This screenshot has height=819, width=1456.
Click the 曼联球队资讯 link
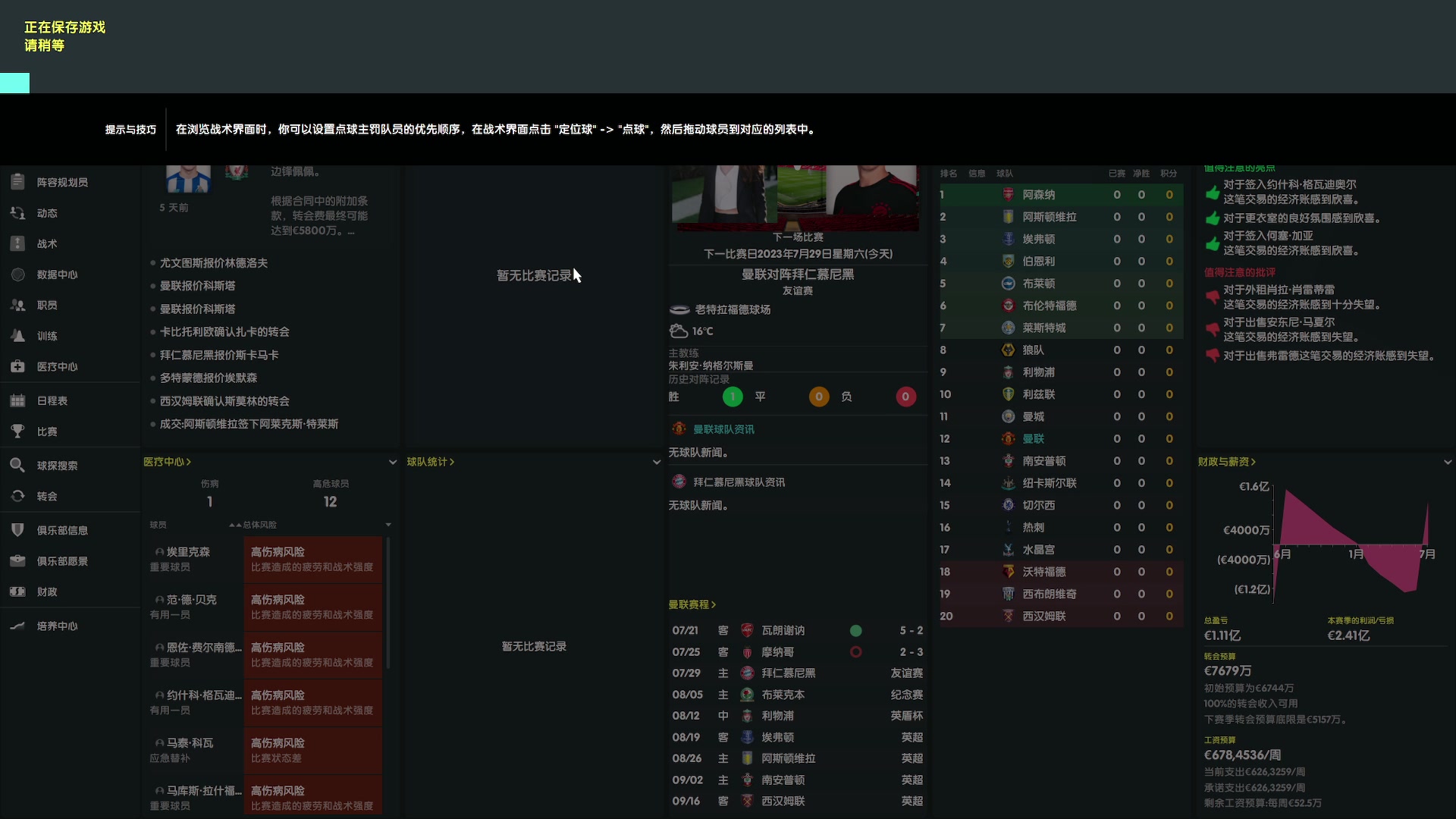point(723,429)
